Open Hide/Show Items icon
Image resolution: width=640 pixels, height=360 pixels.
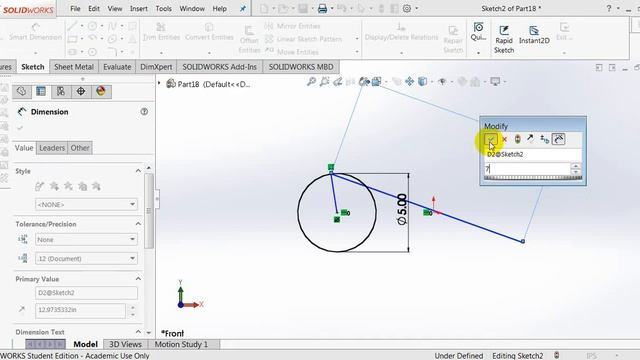point(442,82)
